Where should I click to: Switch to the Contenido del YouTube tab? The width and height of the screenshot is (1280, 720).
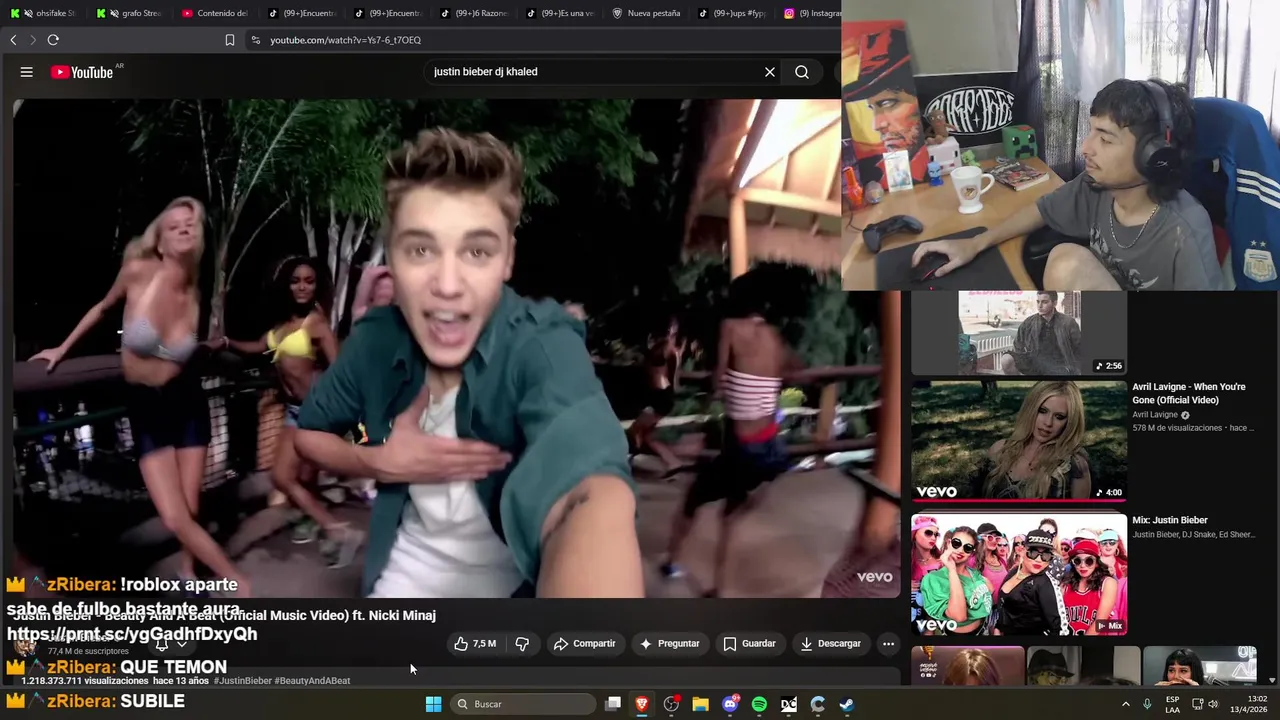click(215, 13)
